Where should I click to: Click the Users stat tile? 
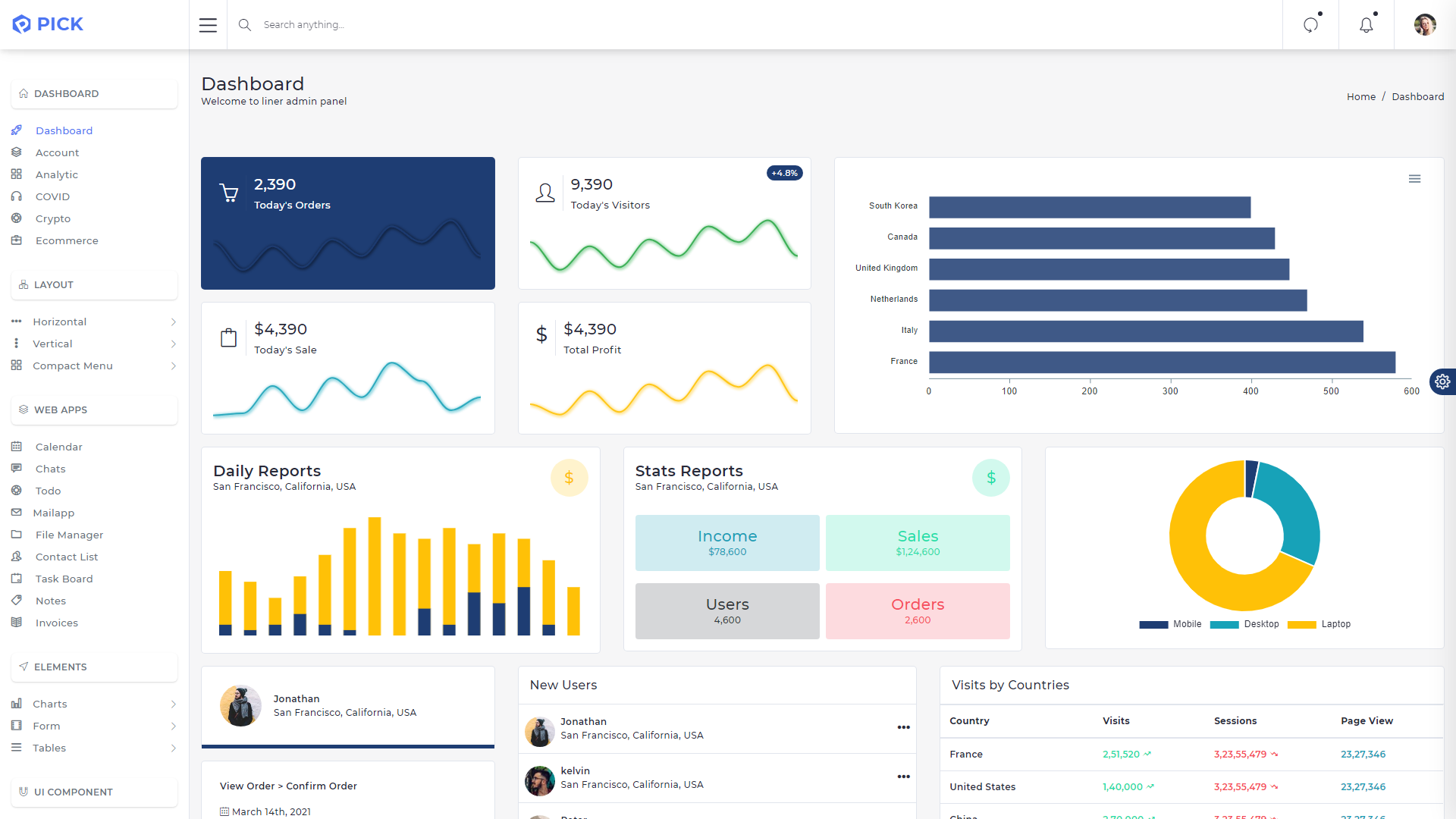[727, 611]
